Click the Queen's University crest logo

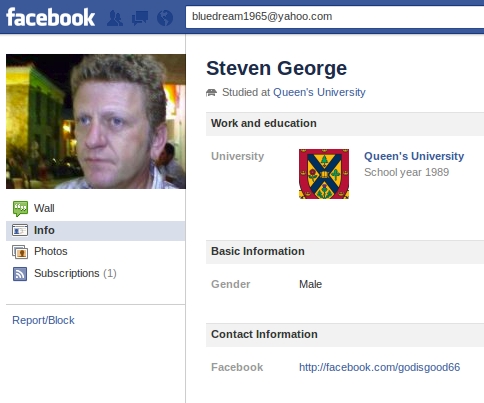(x=324, y=174)
